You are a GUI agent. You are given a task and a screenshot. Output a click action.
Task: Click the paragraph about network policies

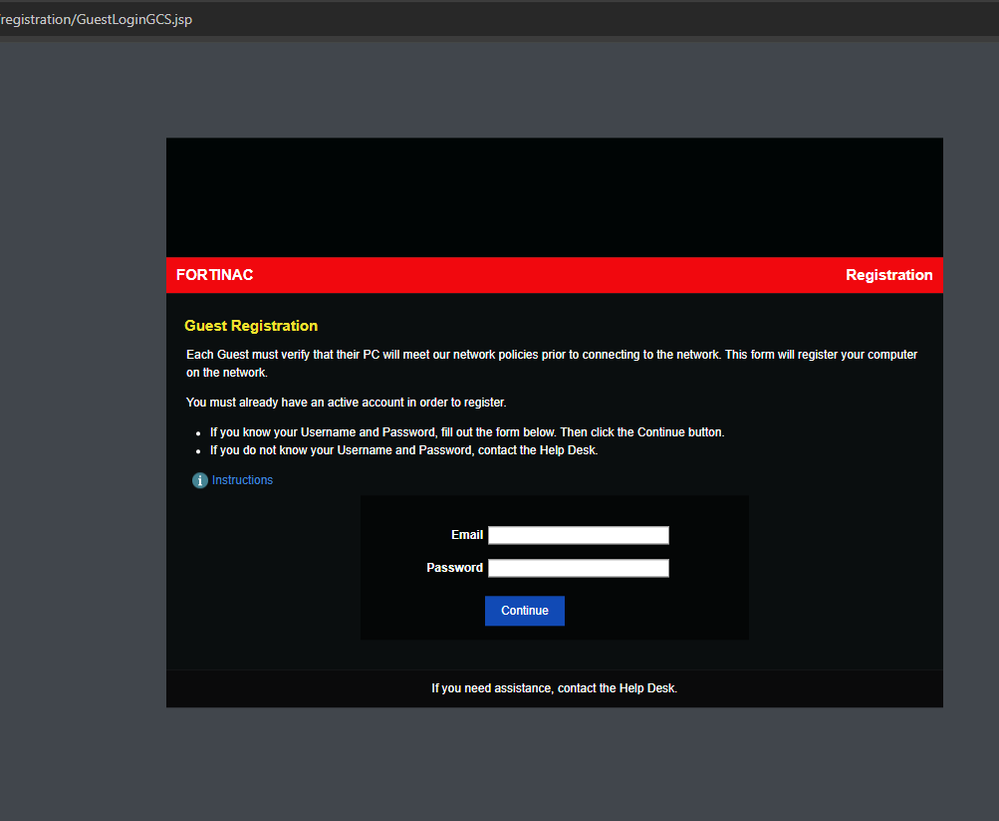pyautogui.click(x=552, y=363)
